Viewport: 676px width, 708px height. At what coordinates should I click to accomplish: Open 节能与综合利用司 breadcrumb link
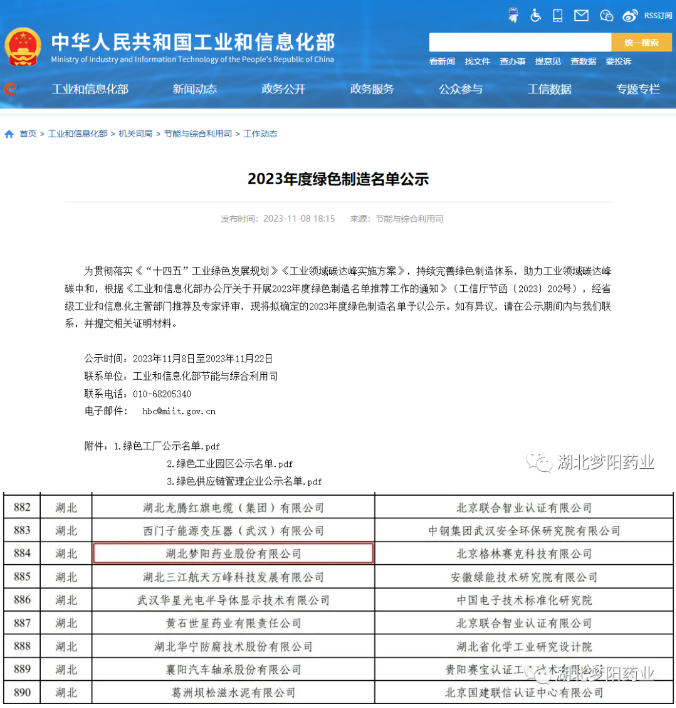click(x=198, y=133)
